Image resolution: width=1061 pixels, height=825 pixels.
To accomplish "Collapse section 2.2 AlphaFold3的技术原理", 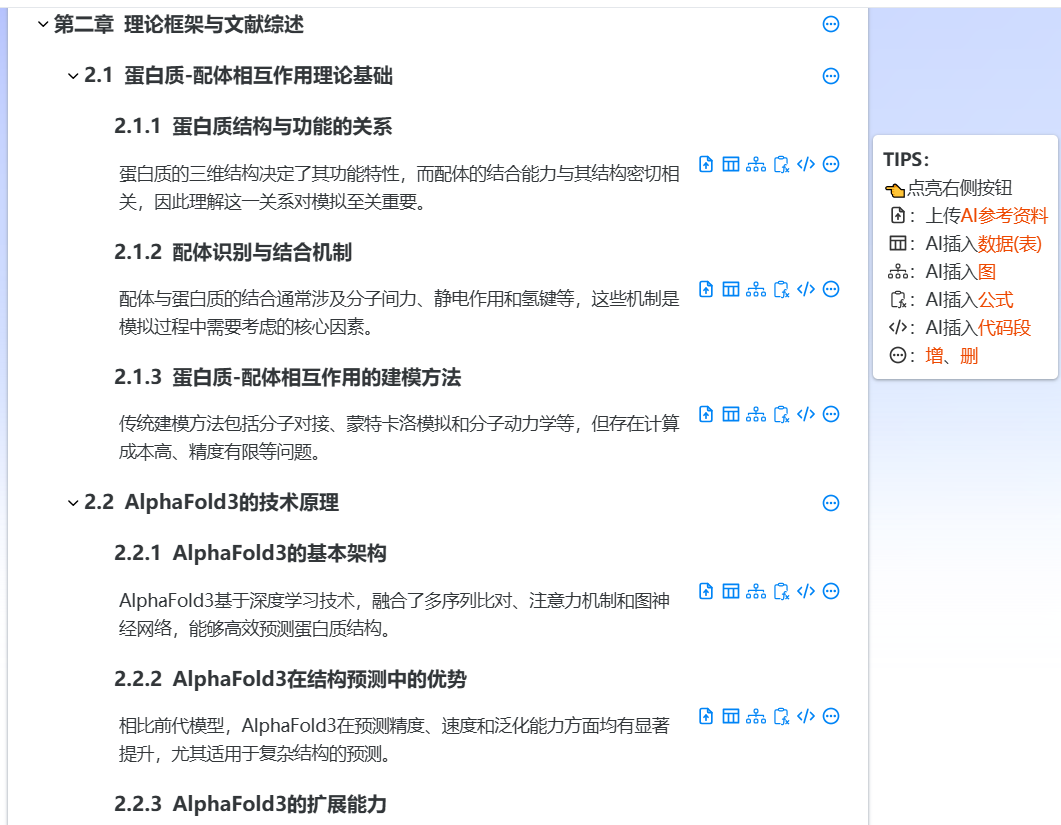I will tap(73, 503).
